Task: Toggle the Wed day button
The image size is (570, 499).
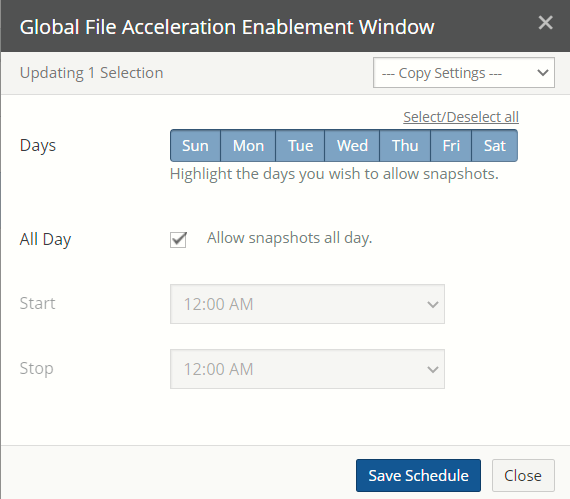Action: pos(352,146)
